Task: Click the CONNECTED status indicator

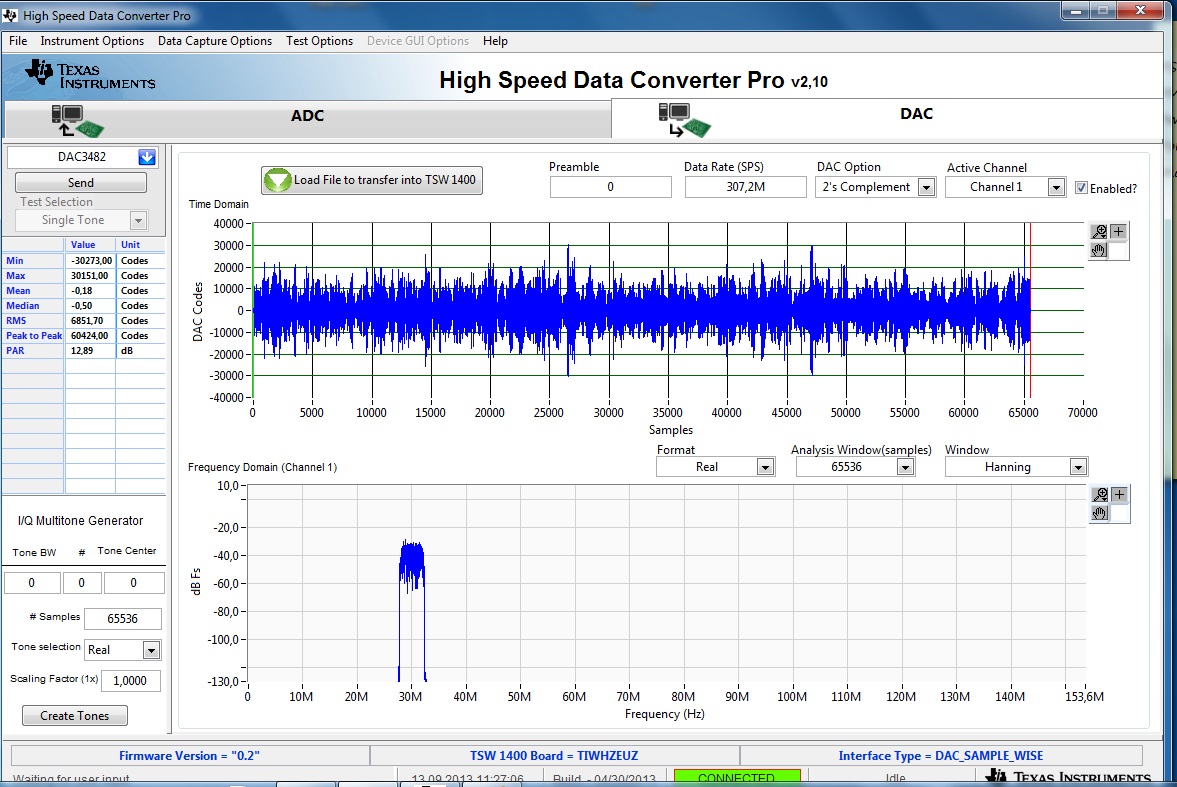Action: pyautogui.click(x=737, y=776)
